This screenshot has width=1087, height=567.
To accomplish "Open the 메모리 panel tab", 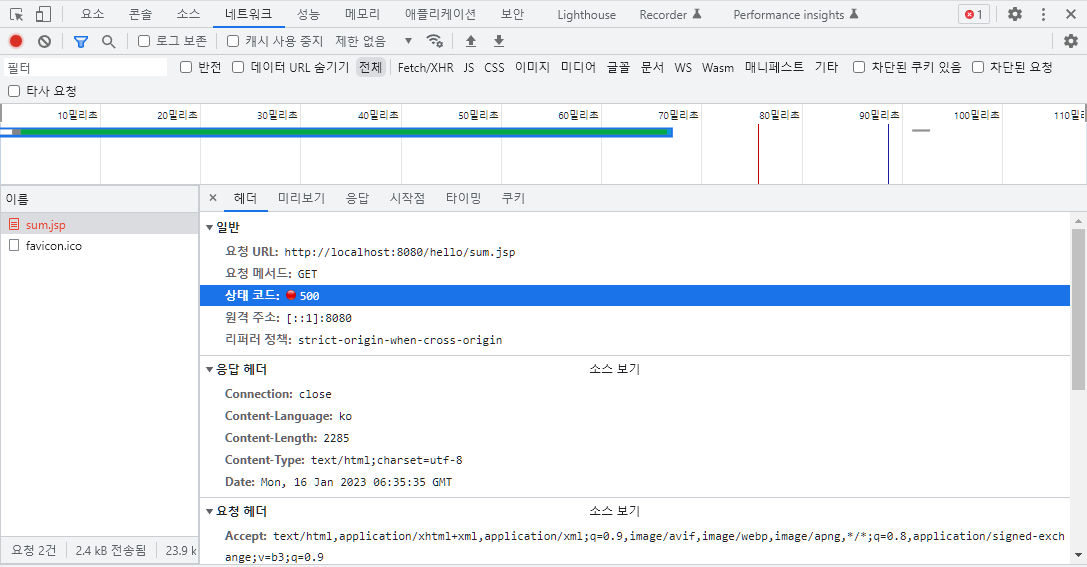I will (363, 14).
